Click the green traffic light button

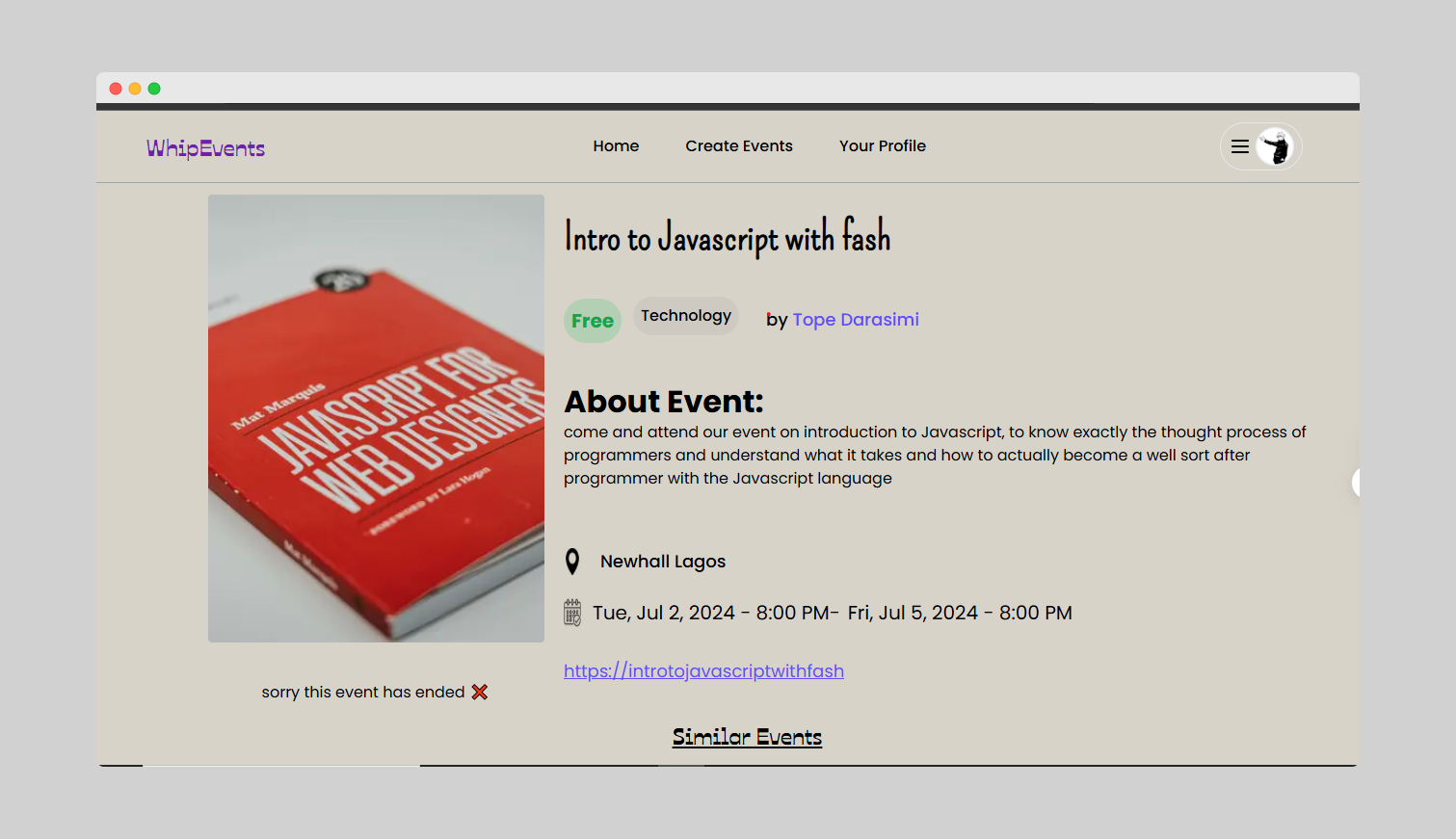pos(154,88)
